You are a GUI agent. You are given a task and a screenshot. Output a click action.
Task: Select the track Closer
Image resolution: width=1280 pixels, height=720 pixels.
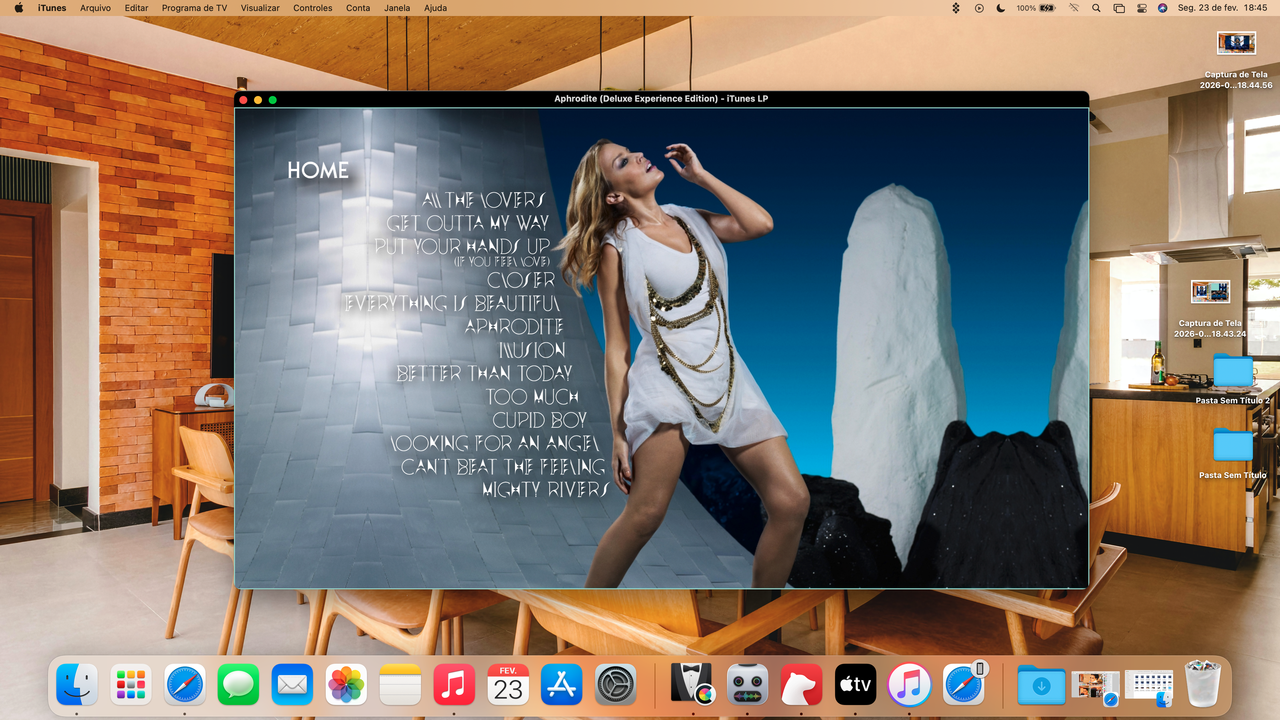point(521,281)
